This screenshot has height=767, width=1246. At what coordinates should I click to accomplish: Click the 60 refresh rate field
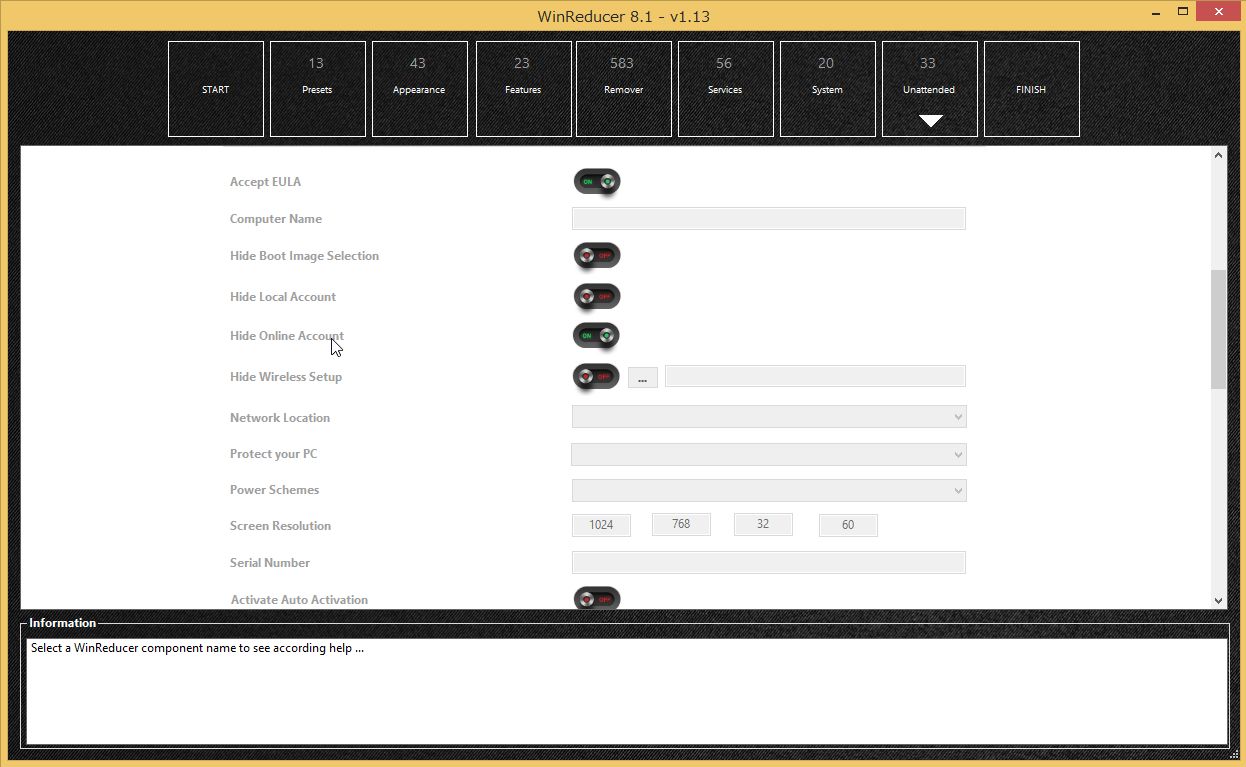pos(848,525)
